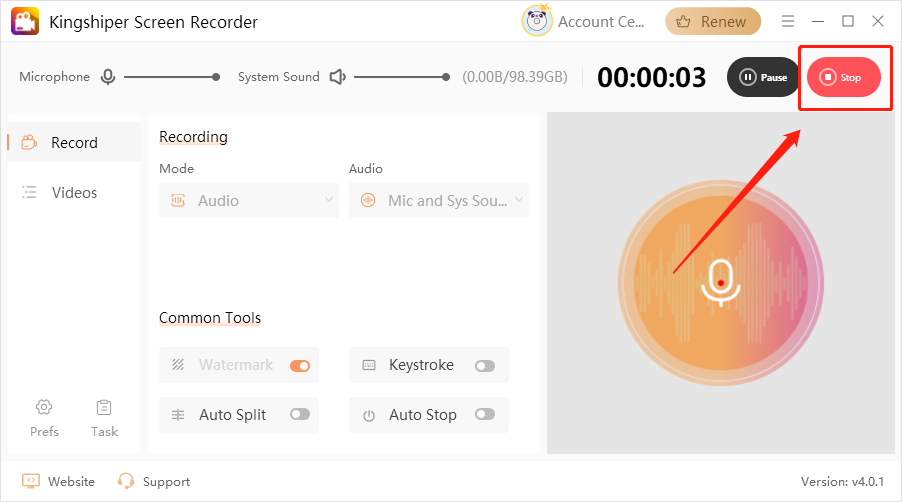Toggle the Watermark switch off
Image resolution: width=902 pixels, height=502 pixels.
tap(300, 366)
